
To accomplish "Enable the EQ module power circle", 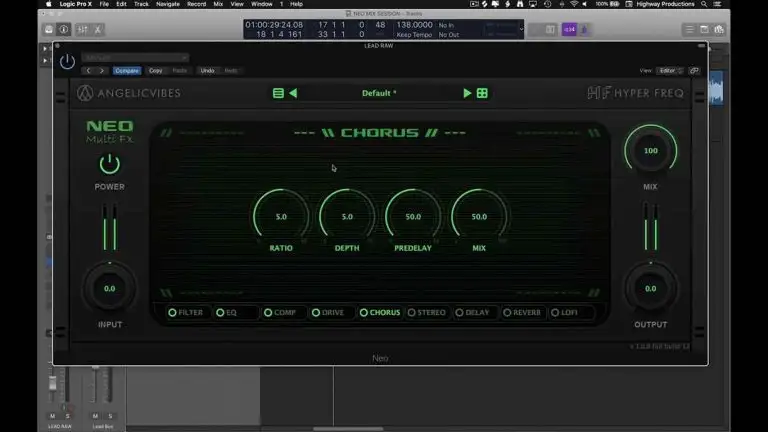I will [x=220, y=312].
